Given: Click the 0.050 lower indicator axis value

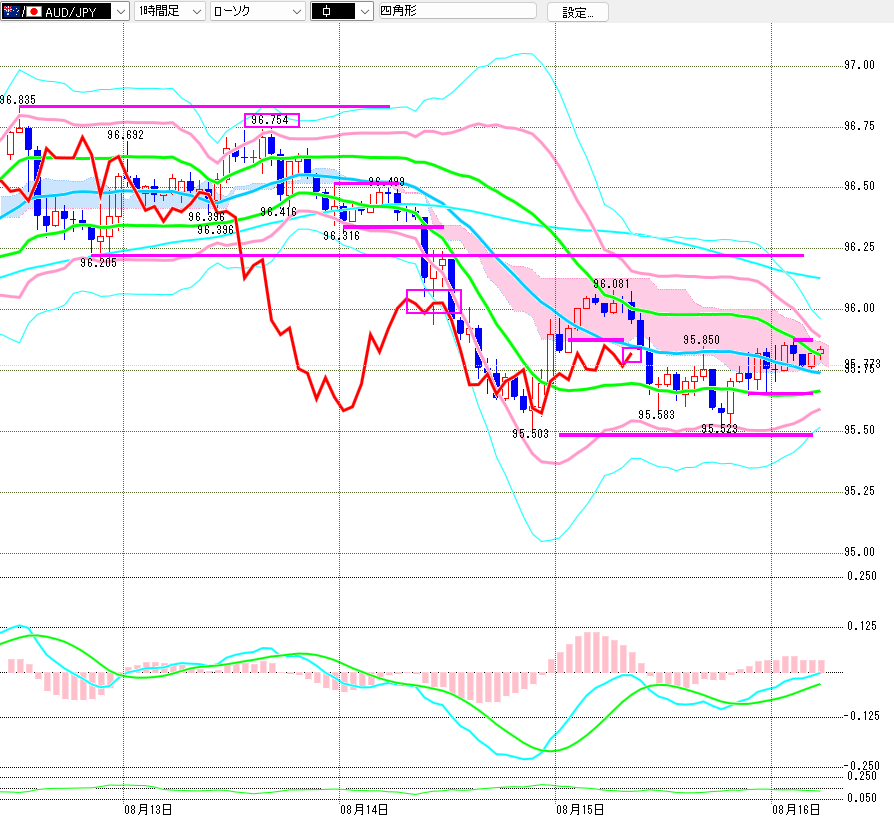Looking at the screenshot, I should (x=862, y=798).
